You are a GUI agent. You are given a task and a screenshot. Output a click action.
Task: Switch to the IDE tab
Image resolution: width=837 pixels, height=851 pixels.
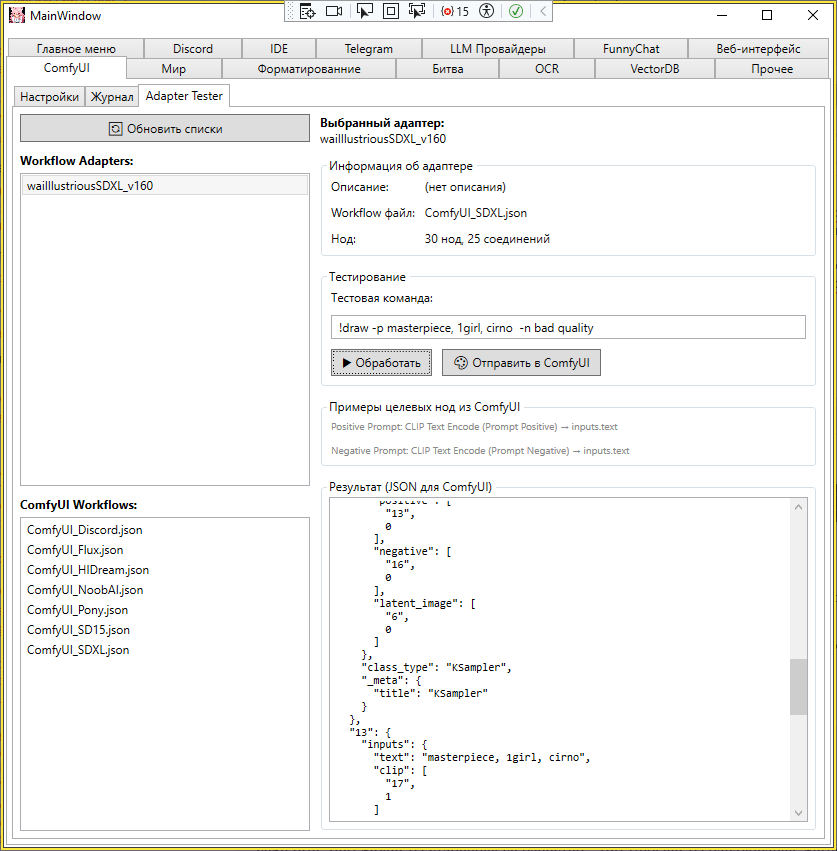tap(278, 49)
